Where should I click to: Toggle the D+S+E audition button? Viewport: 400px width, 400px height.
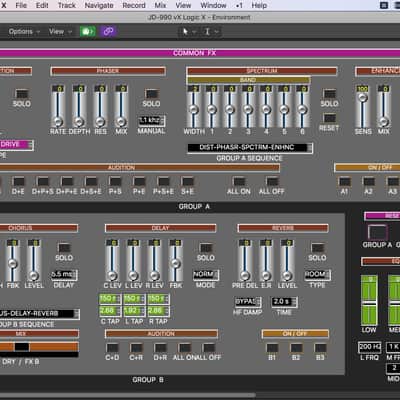pyautogui.click(x=91, y=181)
